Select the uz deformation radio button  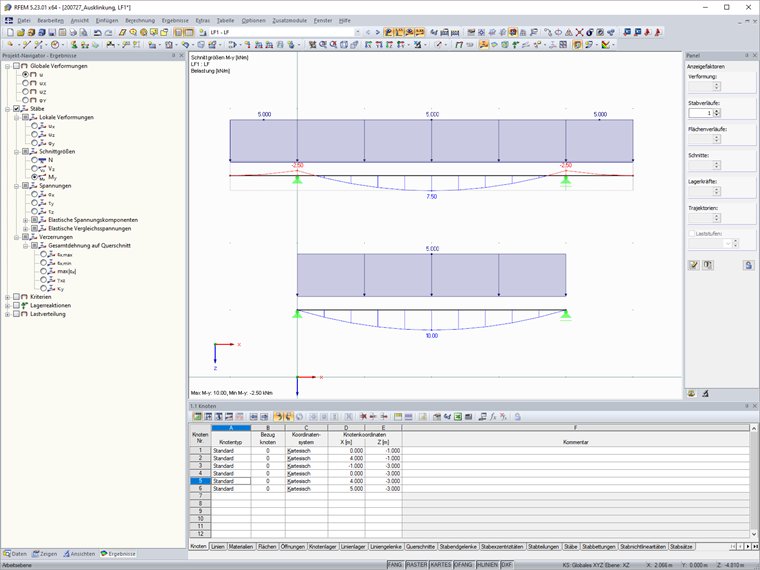pyautogui.click(x=25, y=92)
